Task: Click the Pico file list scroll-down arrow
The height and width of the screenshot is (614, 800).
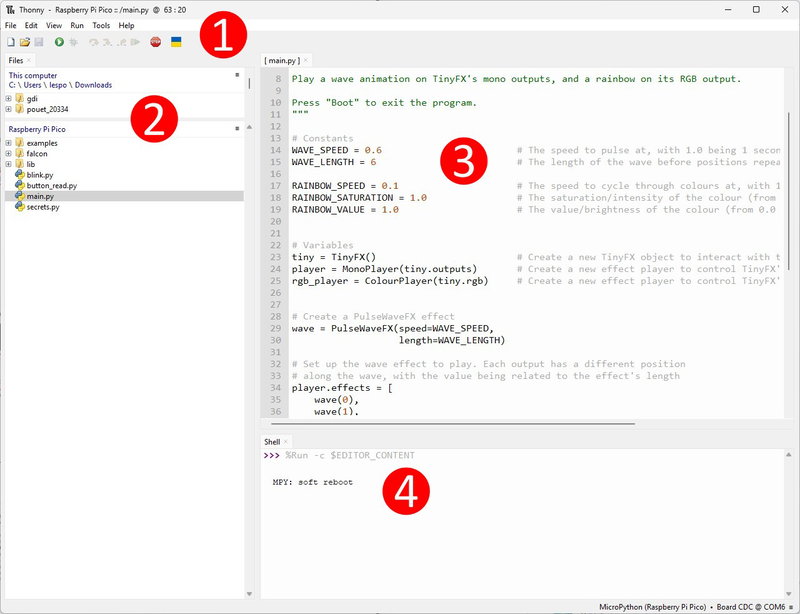Action: [249, 594]
